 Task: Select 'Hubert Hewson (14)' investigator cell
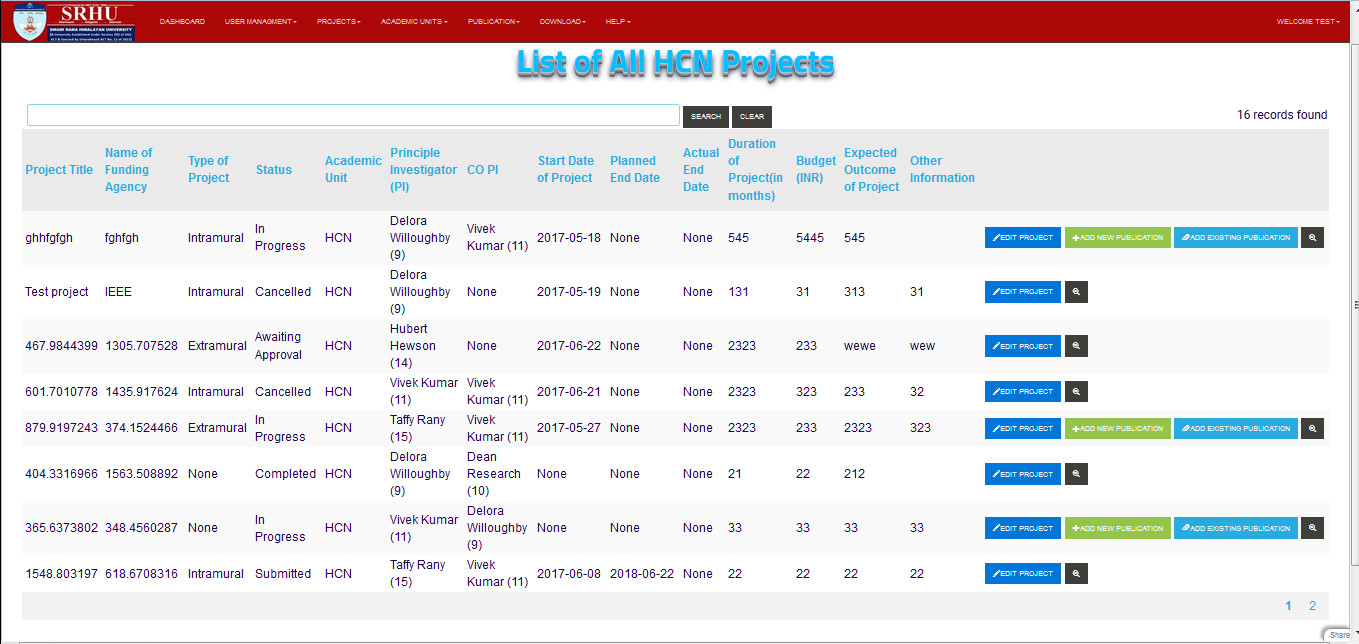(x=413, y=346)
